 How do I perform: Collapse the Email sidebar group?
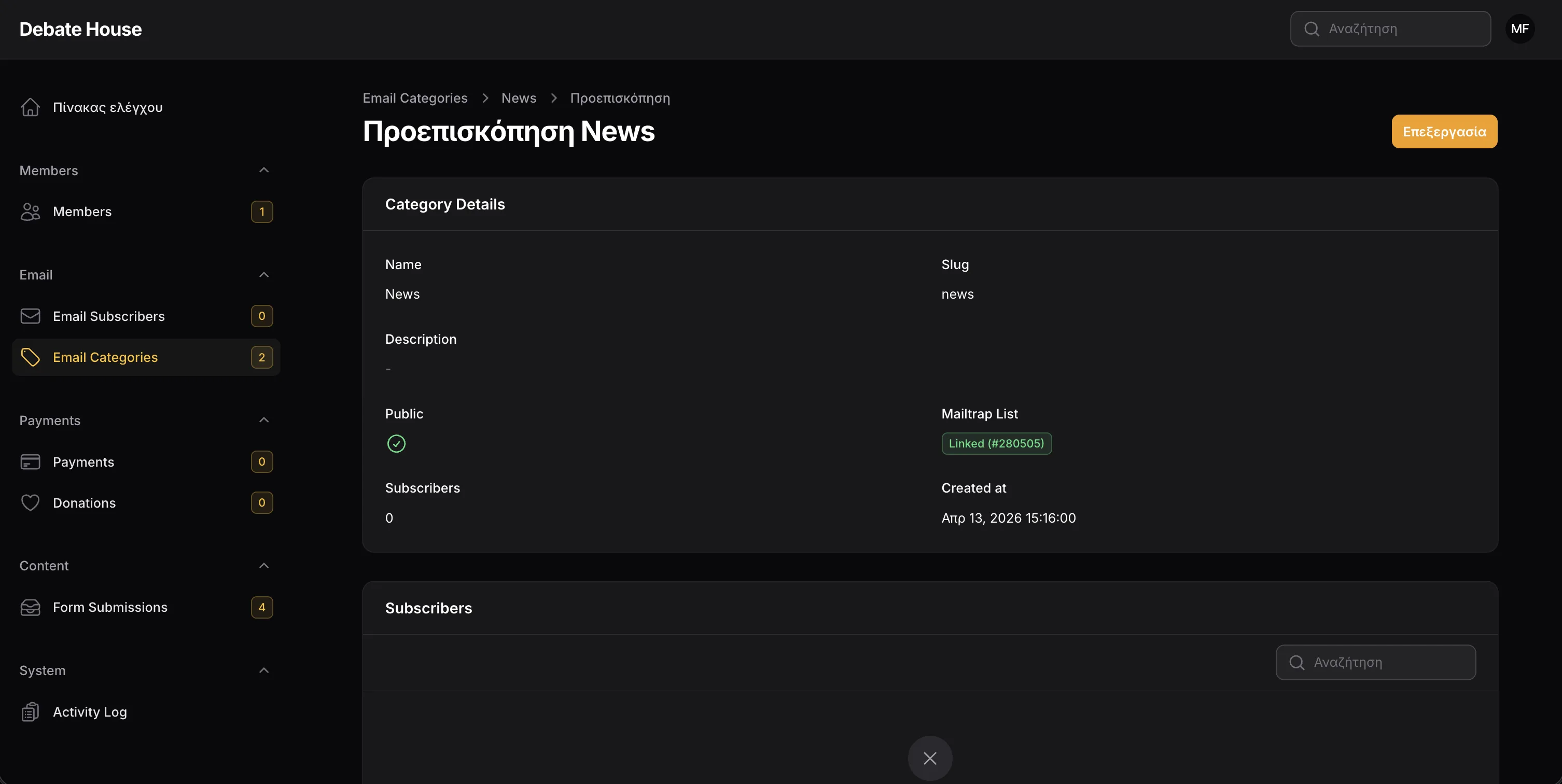[x=264, y=275]
